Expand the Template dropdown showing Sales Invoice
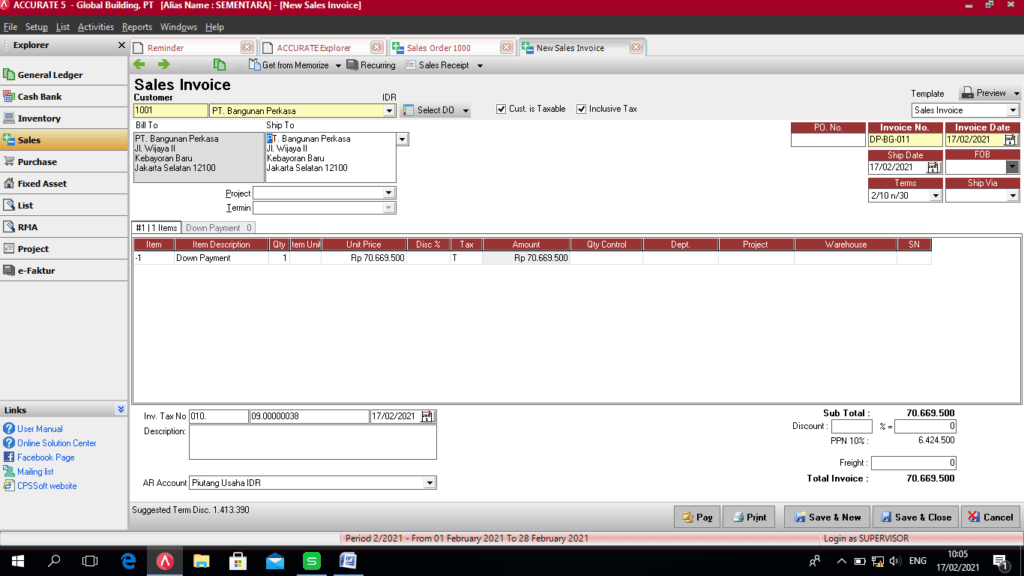The image size is (1024, 576). coord(1013,111)
